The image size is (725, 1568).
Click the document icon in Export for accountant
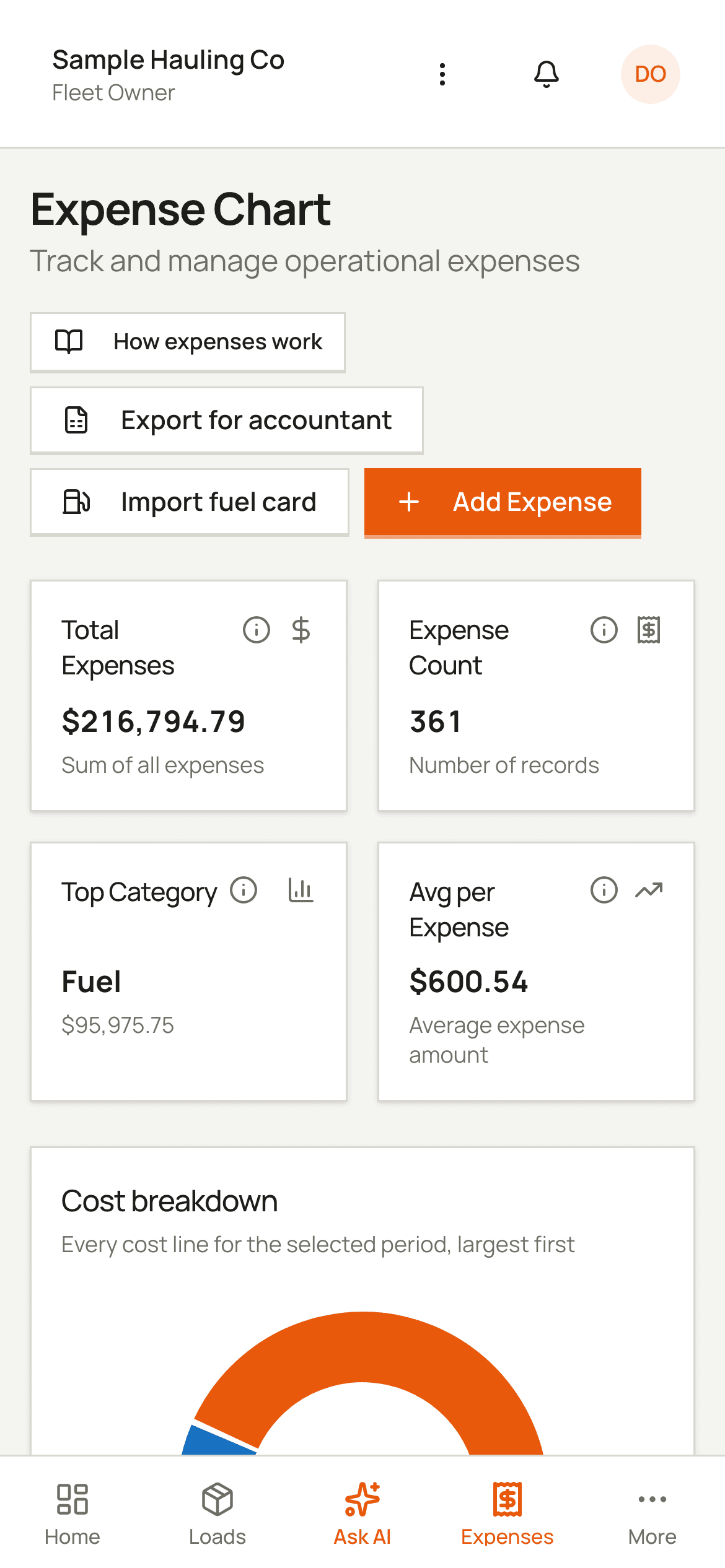tap(76, 420)
